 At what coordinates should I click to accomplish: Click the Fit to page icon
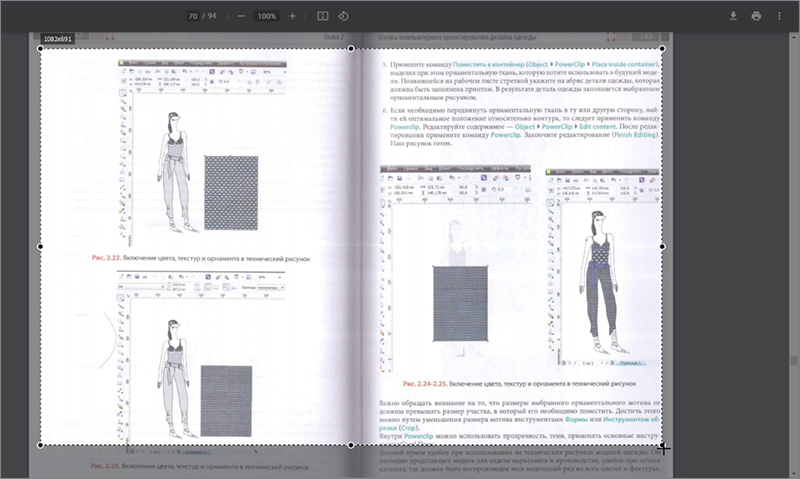(322, 16)
